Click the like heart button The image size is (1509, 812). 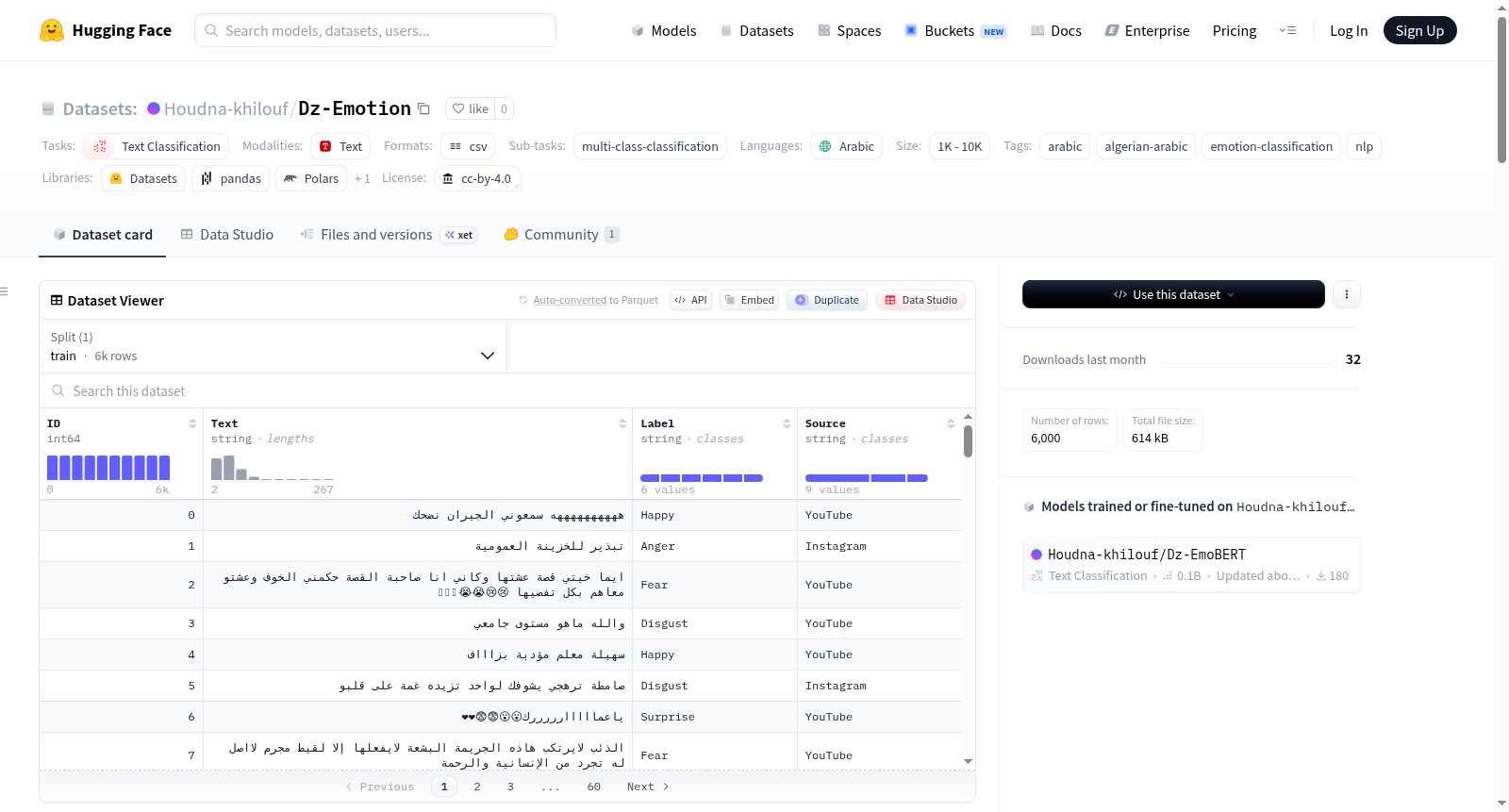pos(470,108)
